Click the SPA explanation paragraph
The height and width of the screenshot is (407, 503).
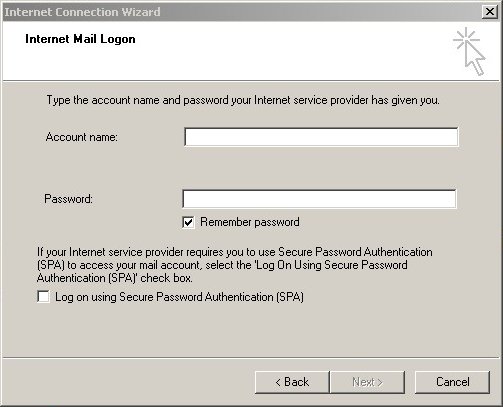point(235,265)
